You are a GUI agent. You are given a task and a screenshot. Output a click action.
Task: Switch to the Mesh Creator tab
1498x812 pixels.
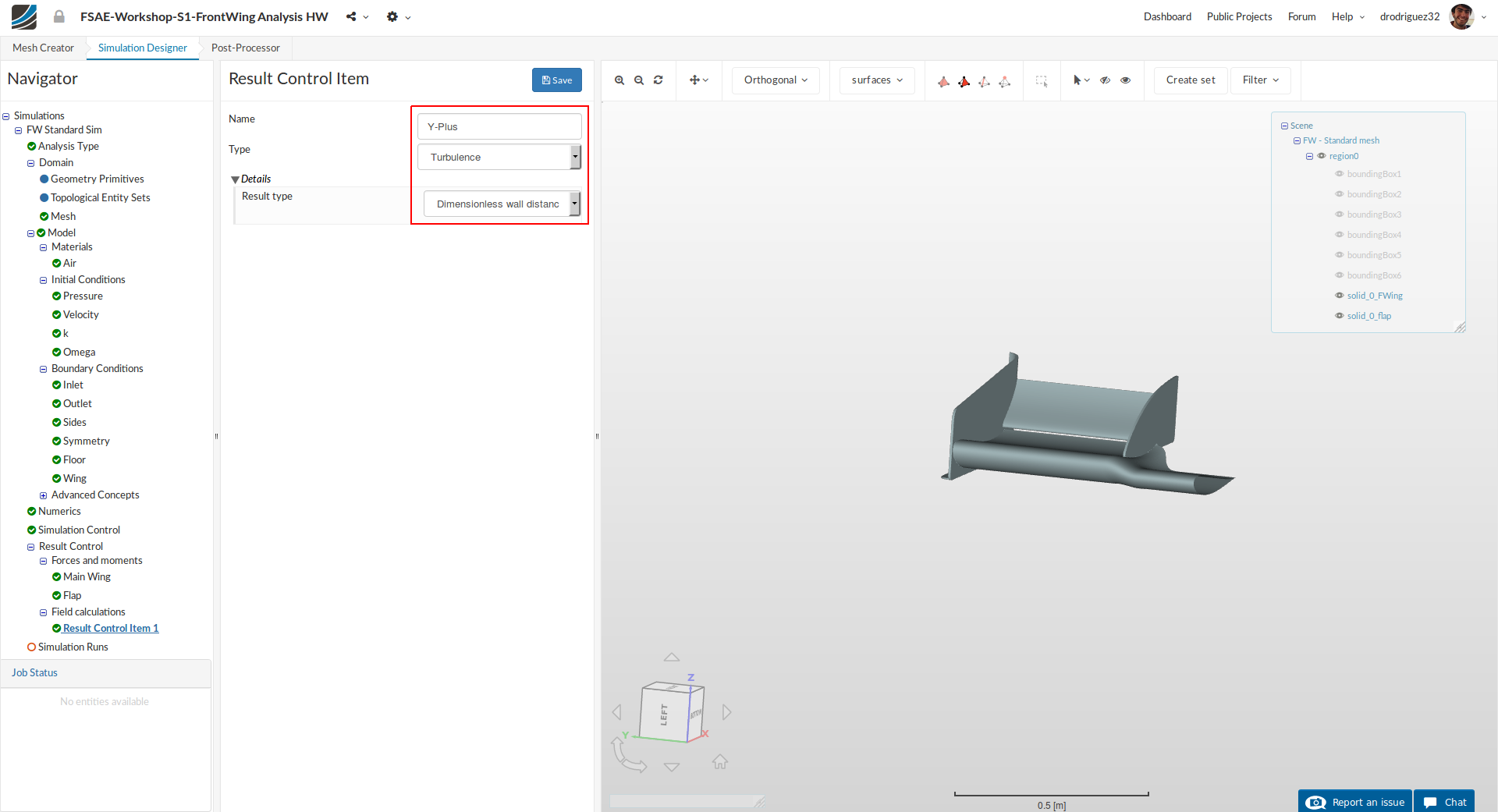click(x=43, y=48)
